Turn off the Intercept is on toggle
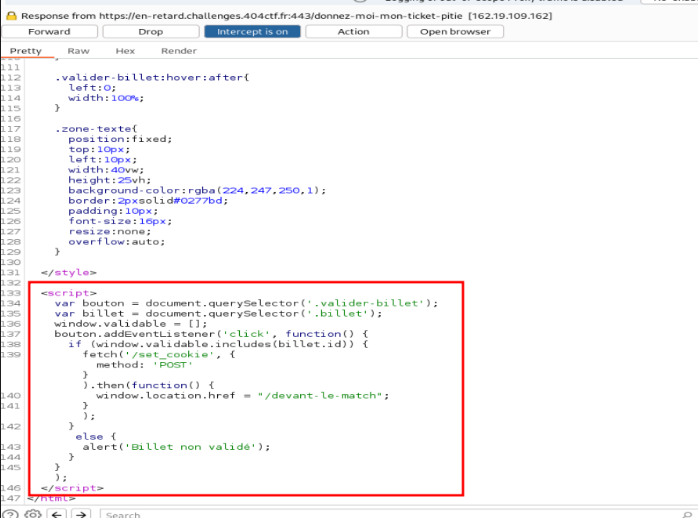Viewport: 698px width, 518px height. coord(252,31)
